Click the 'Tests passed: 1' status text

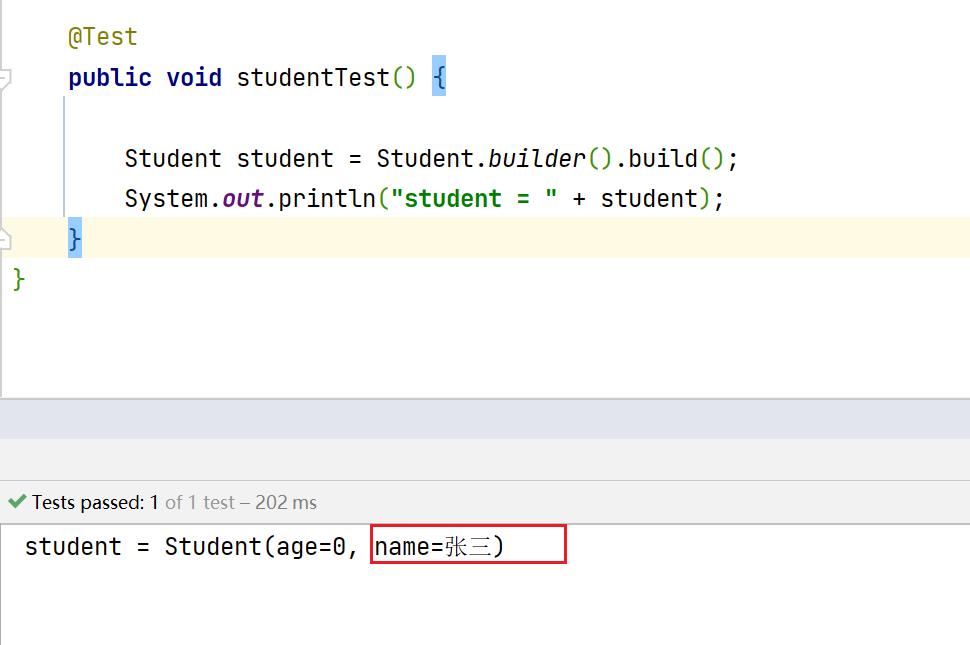(95, 502)
